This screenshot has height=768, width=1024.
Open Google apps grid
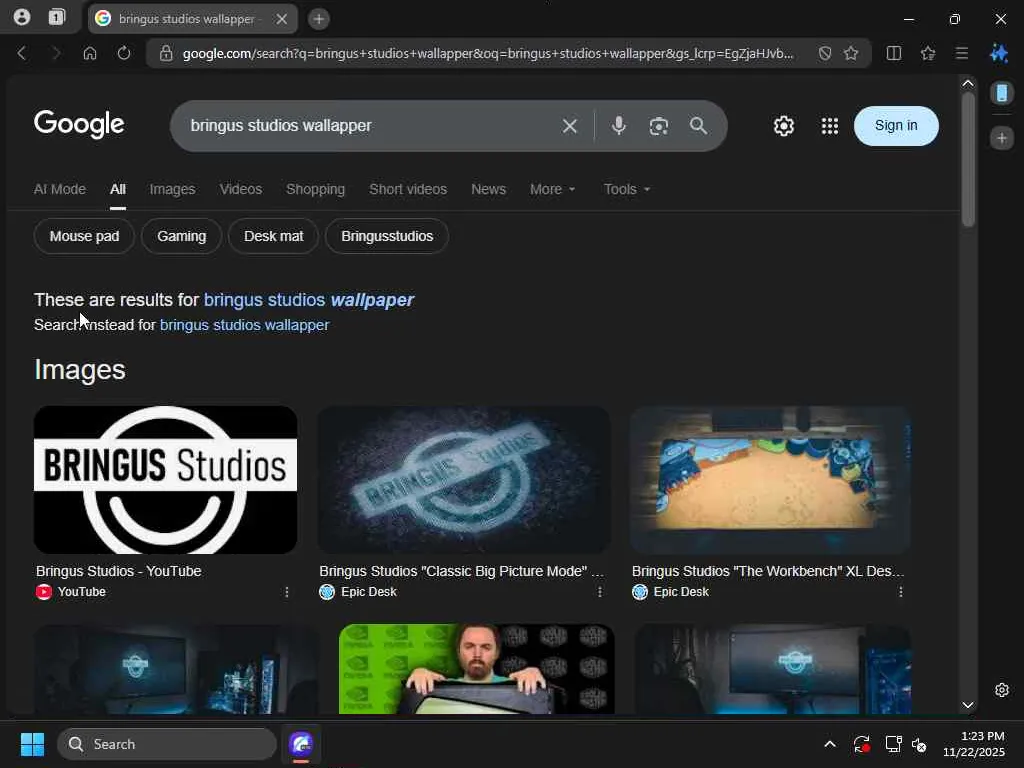coord(829,125)
